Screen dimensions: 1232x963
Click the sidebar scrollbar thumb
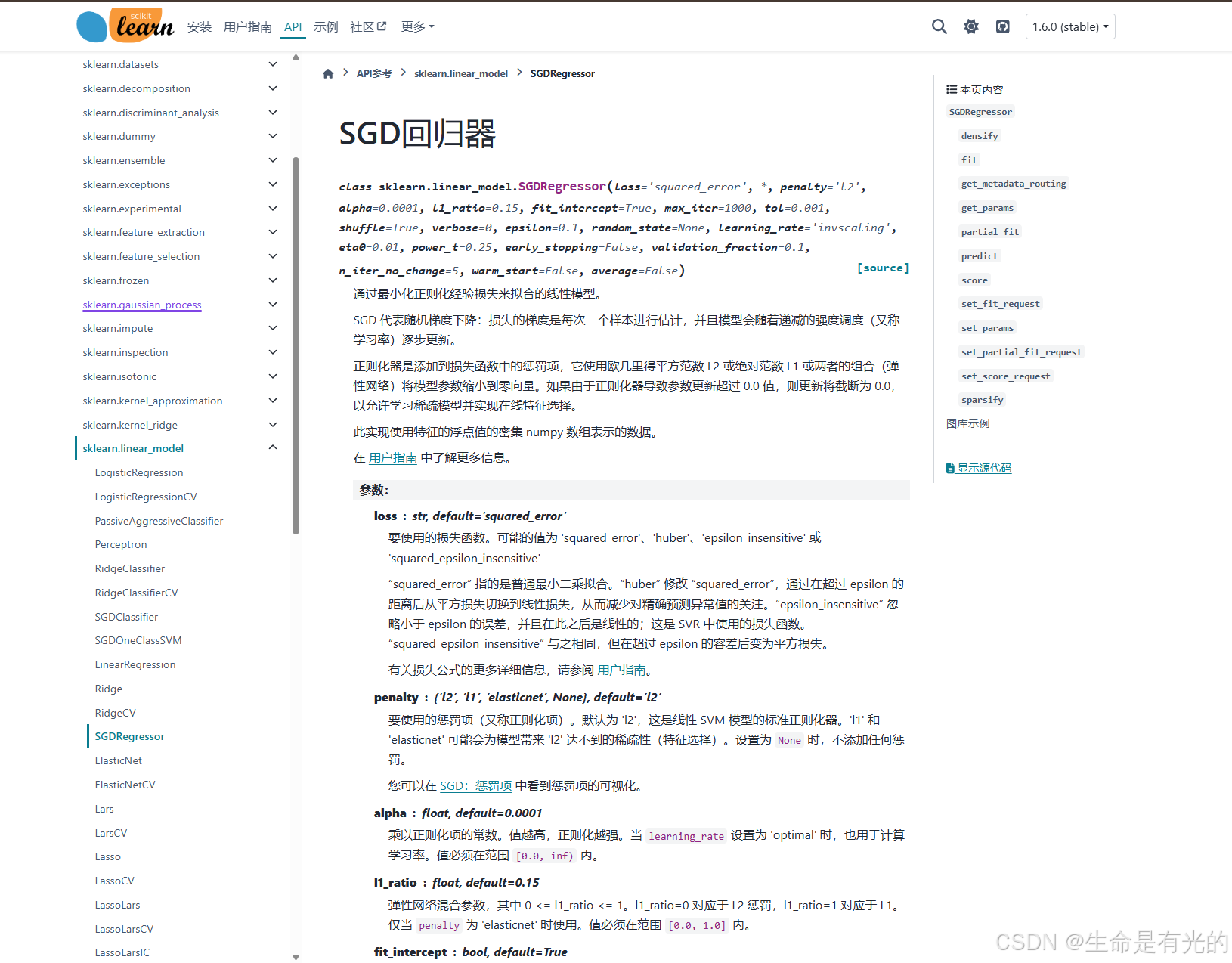click(x=296, y=345)
